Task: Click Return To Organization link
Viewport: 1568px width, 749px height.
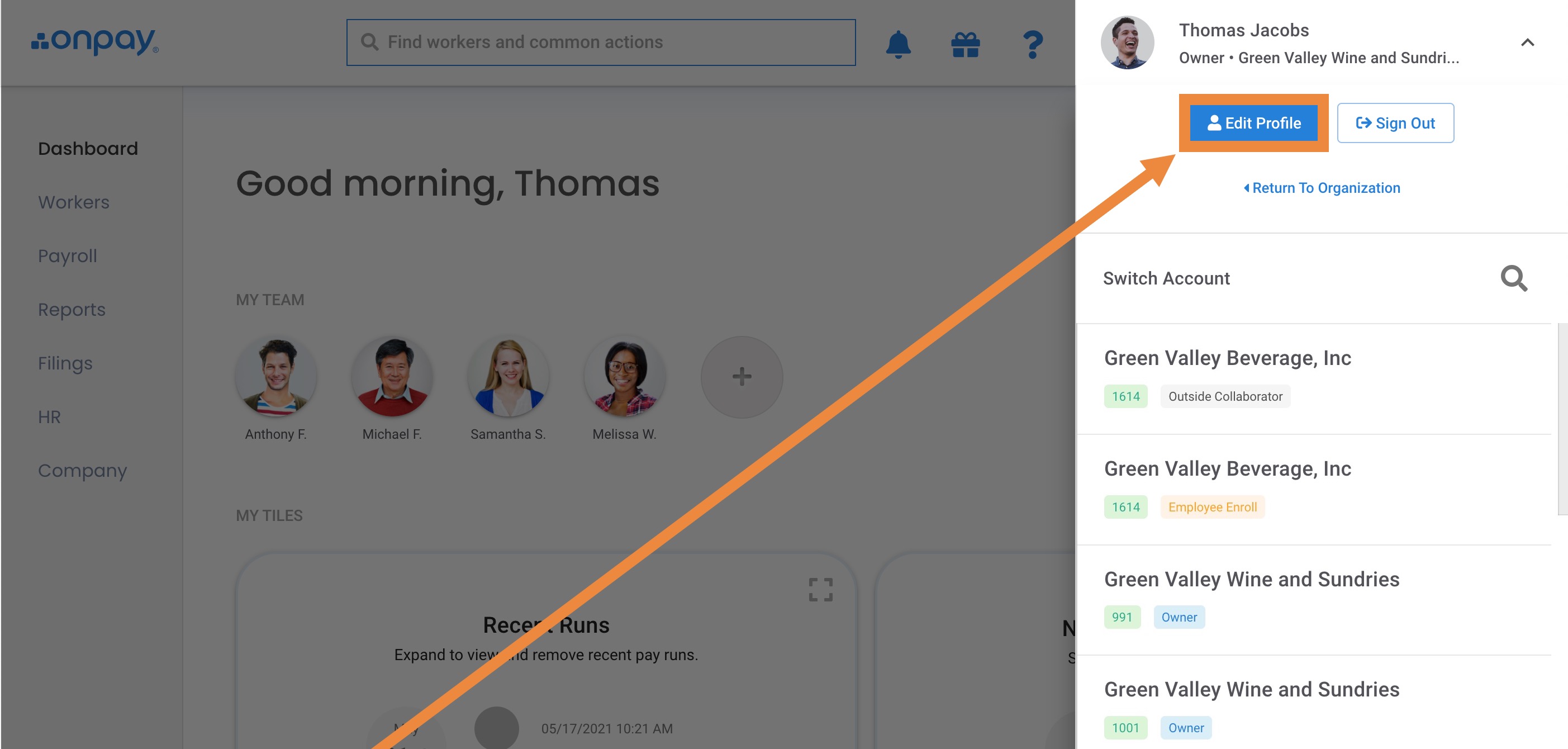Action: pyautogui.click(x=1322, y=188)
